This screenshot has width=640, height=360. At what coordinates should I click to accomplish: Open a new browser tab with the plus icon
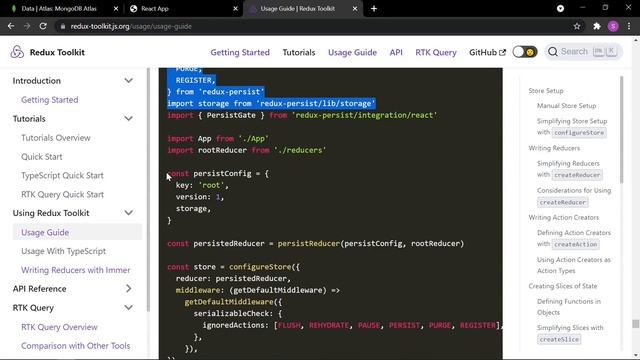point(374,9)
